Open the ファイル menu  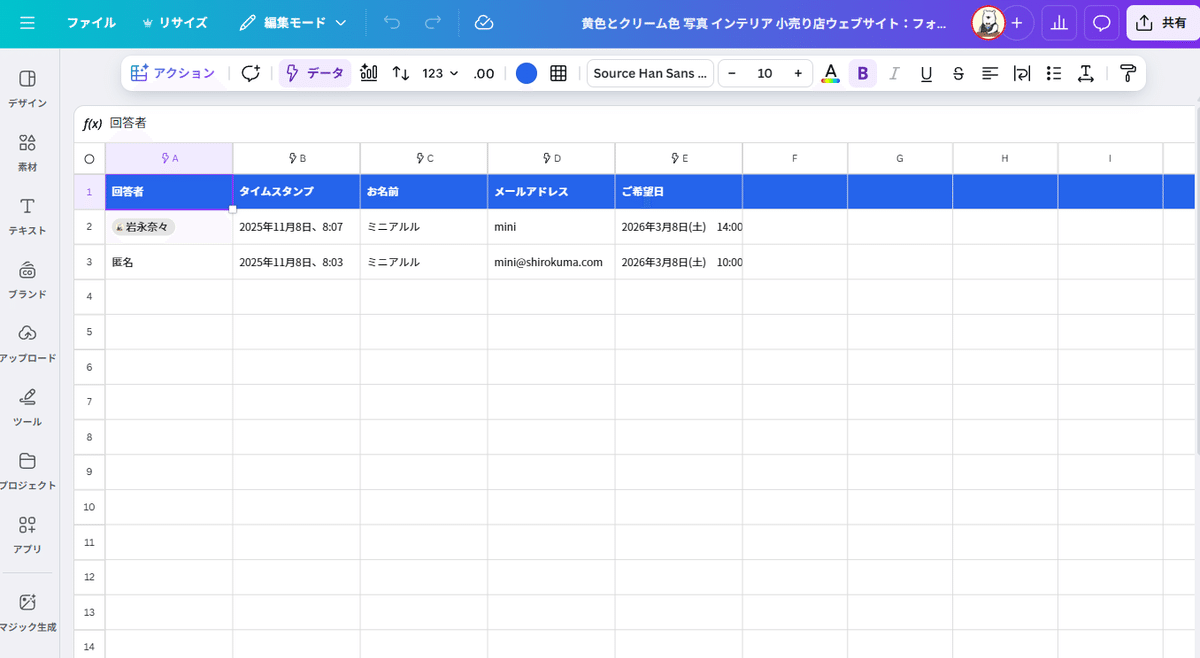click(x=91, y=23)
